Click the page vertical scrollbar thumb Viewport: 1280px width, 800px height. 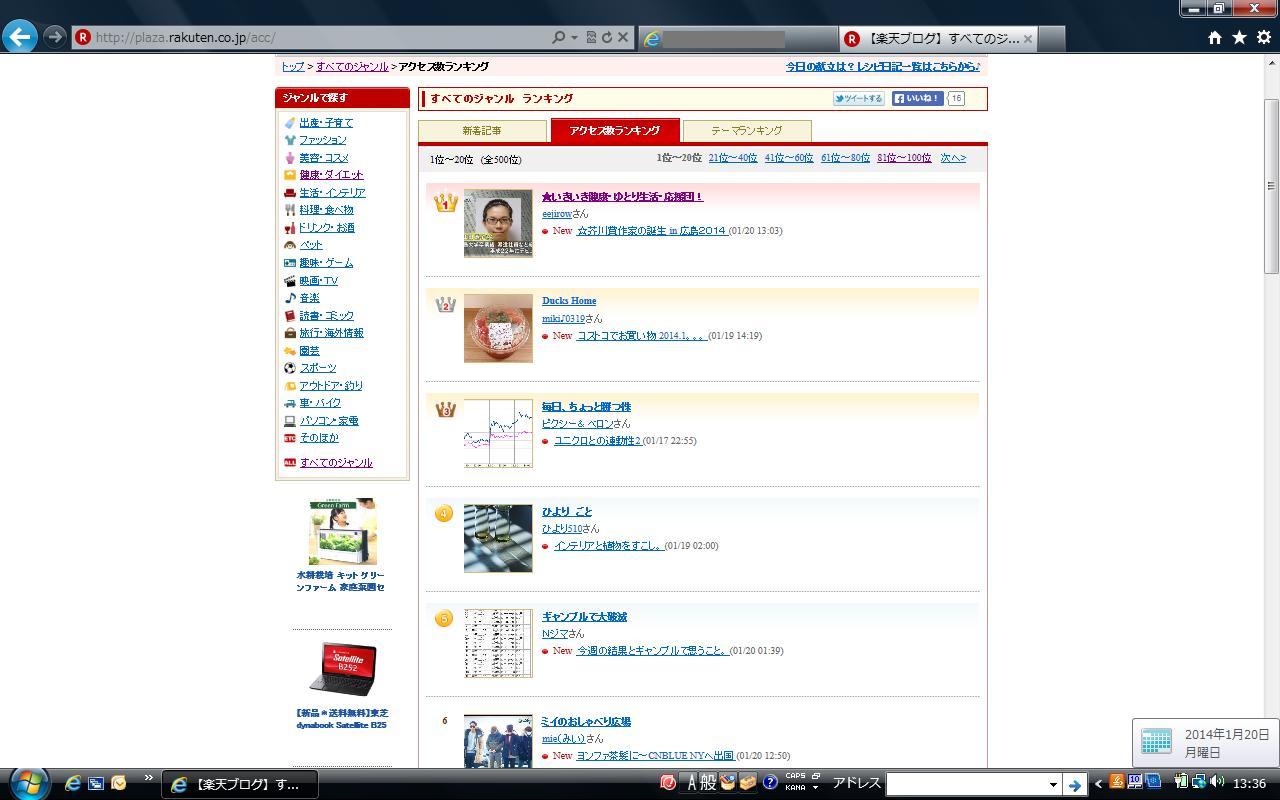[x=1271, y=185]
